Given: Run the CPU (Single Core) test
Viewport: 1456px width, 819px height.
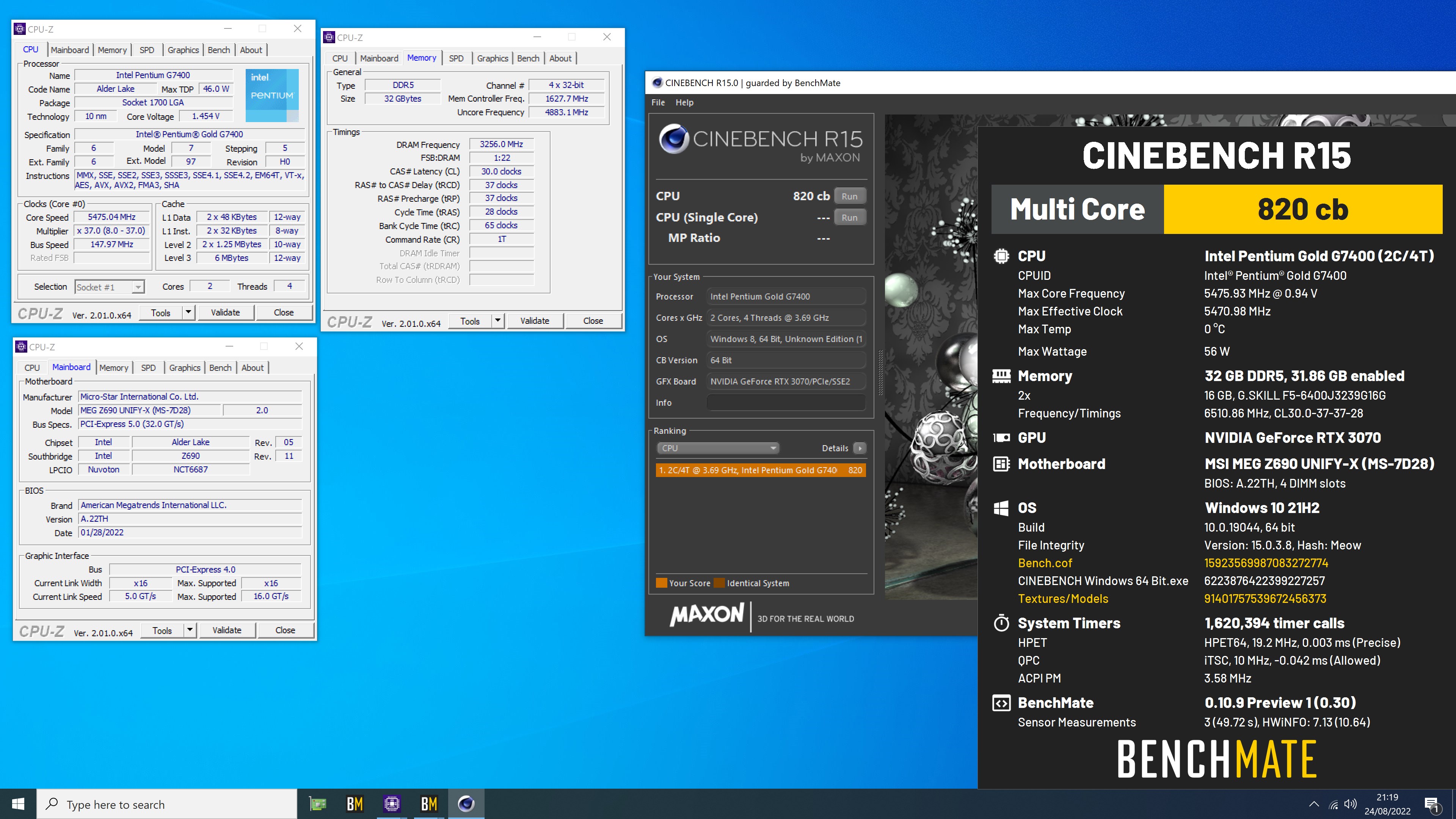Looking at the screenshot, I should [849, 218].
